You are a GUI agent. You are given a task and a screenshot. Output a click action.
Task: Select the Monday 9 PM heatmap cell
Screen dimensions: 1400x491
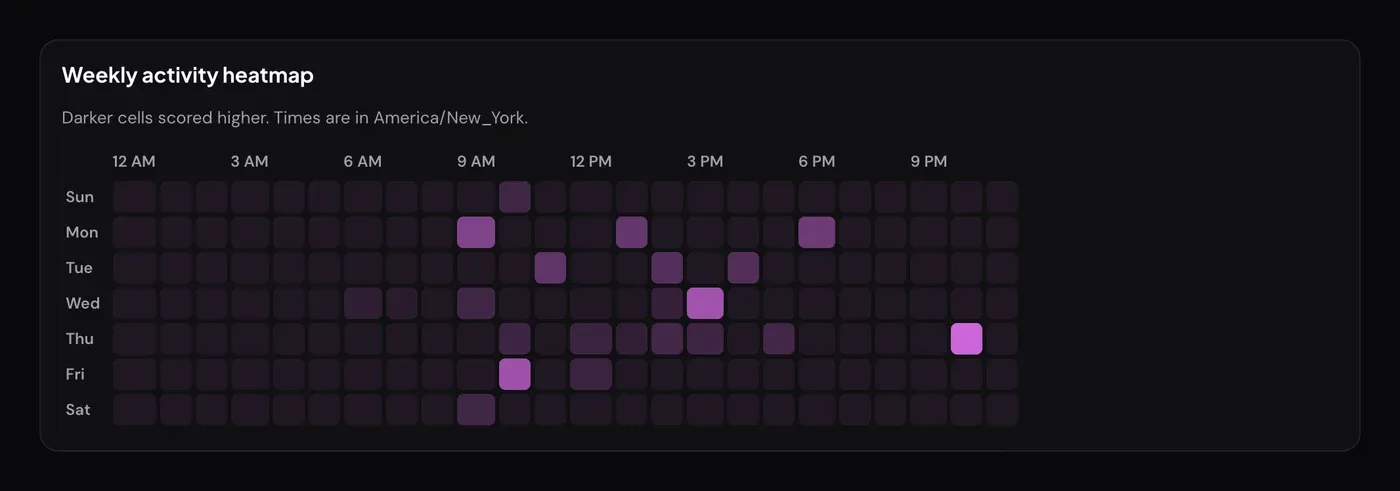[929, 232]
